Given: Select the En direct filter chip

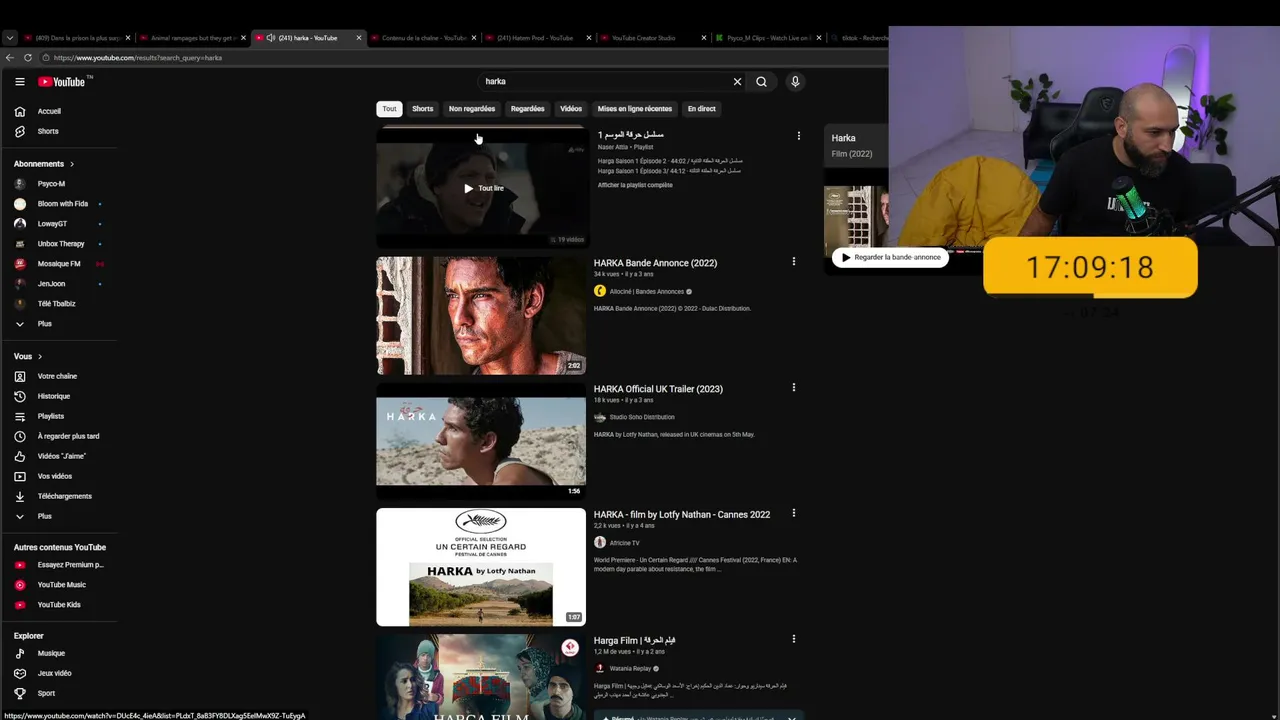Looking at the screenshot, I should [702, 109].
